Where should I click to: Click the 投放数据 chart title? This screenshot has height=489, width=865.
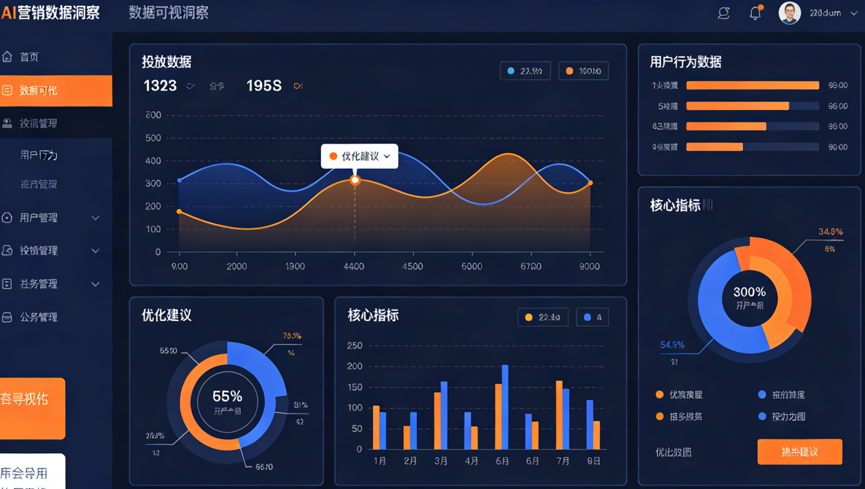(167, 62)
